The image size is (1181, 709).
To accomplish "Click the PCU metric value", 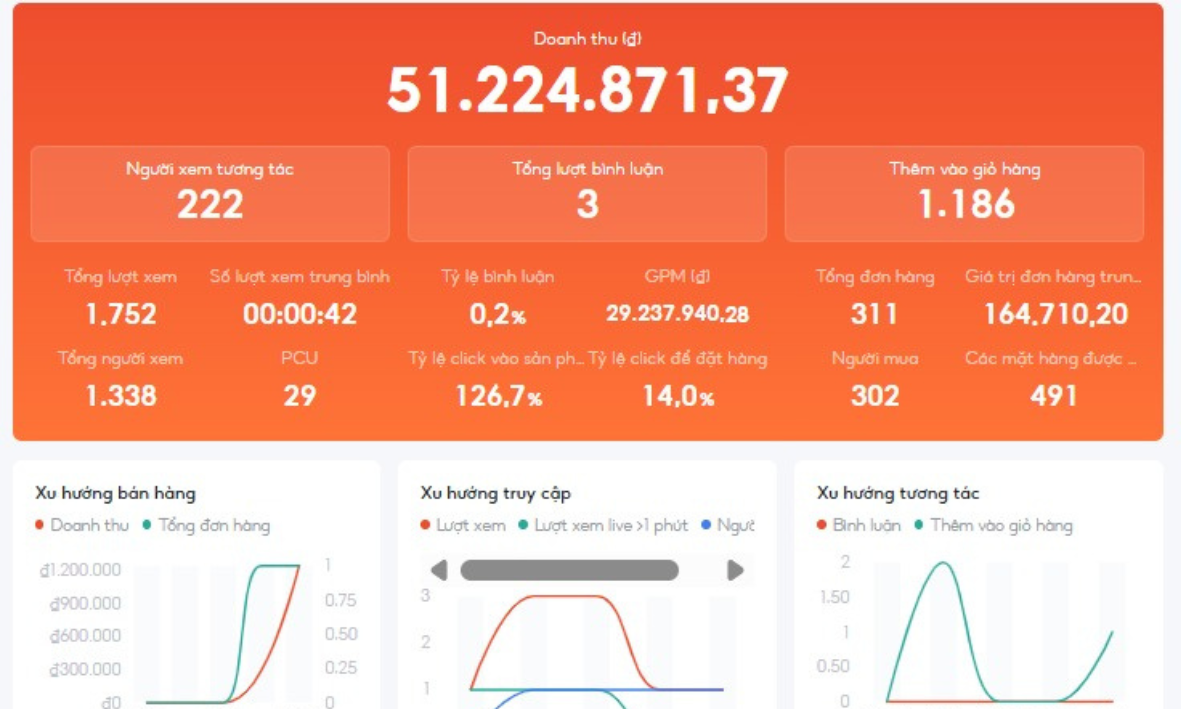I will coord(299,395).
